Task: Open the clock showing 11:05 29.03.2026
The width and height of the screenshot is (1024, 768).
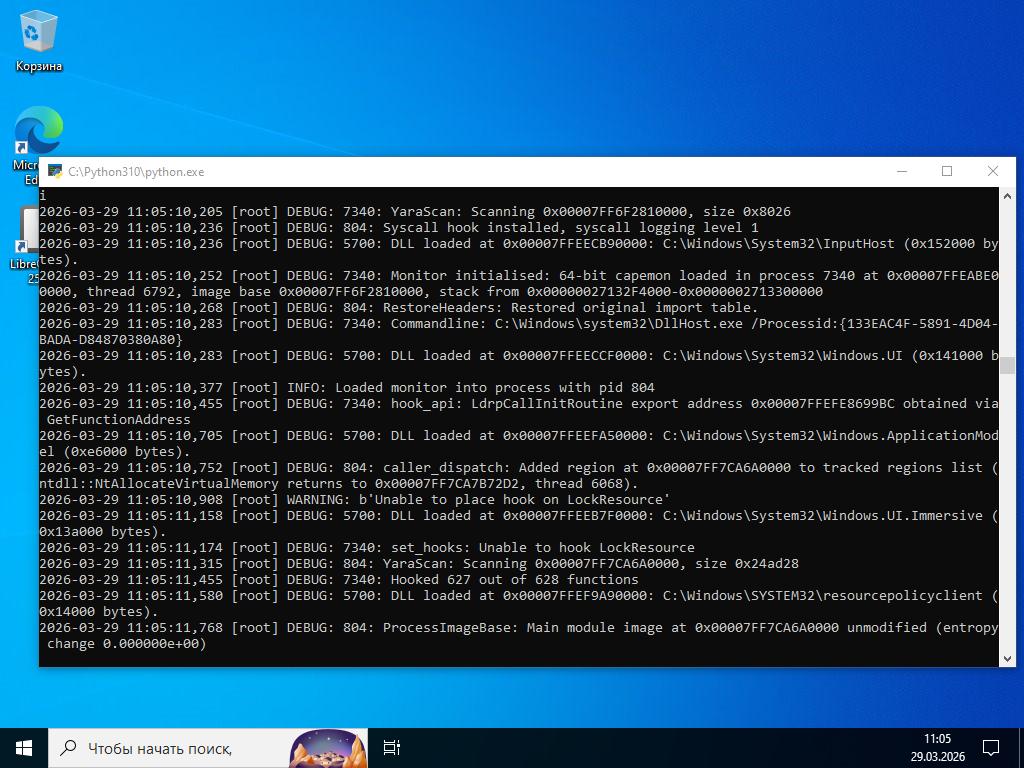Action: pos(937,747)
